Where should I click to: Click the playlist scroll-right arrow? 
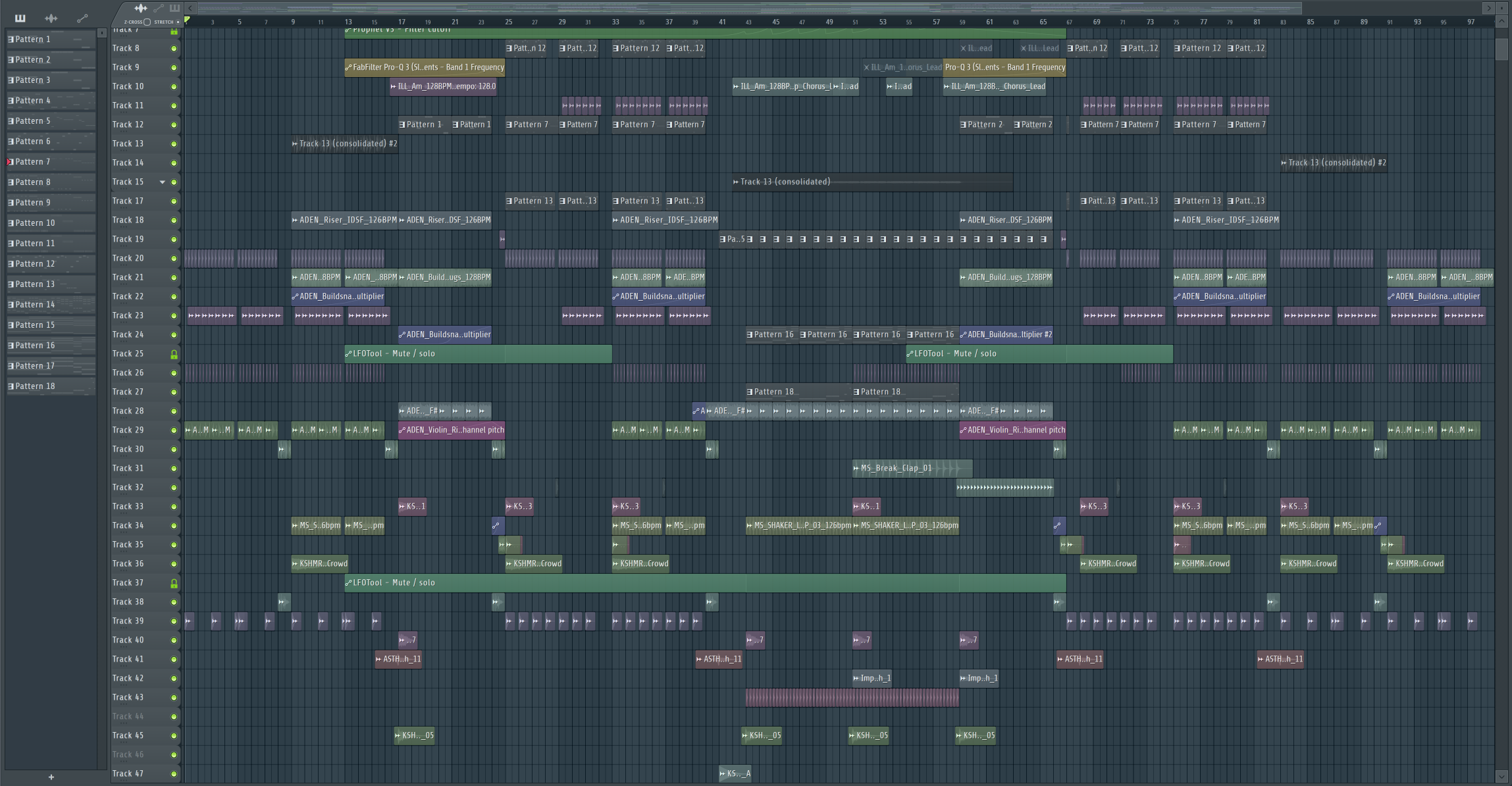coord(1488,8)
